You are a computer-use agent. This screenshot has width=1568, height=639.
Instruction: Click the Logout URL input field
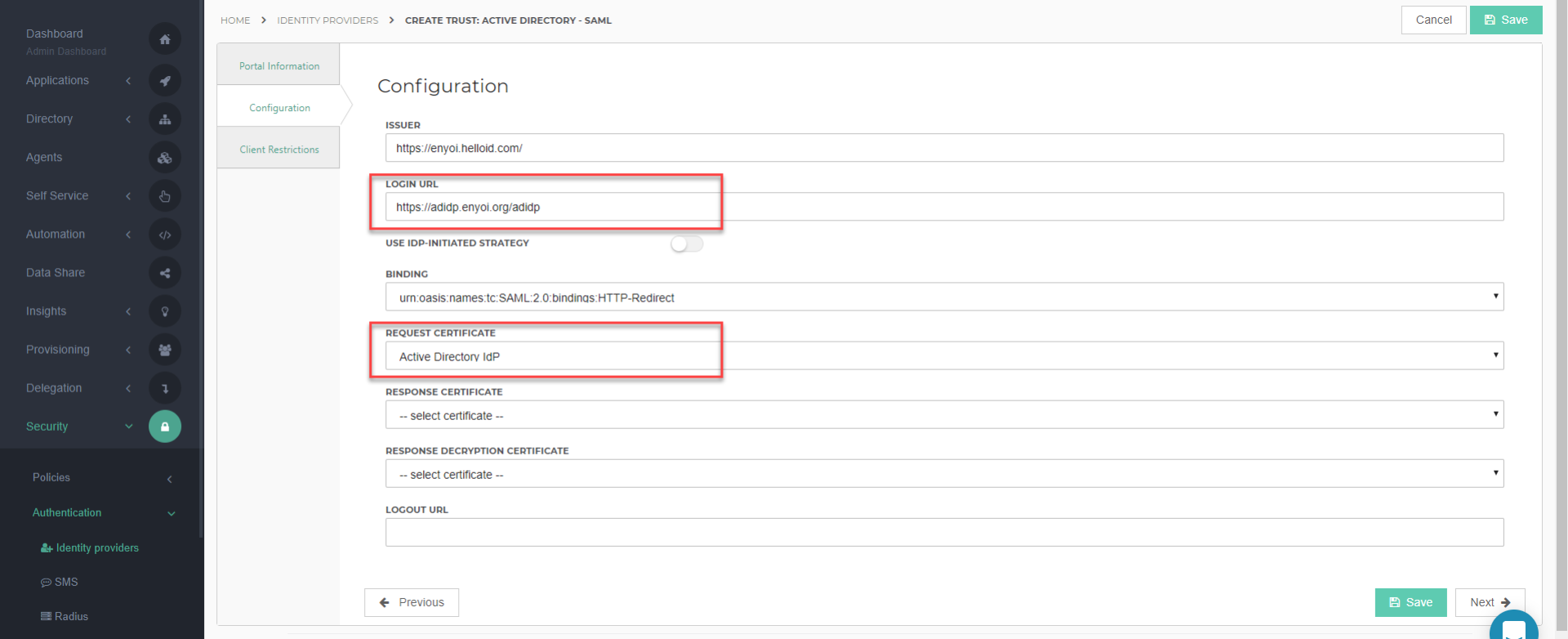tap(944, 532)
